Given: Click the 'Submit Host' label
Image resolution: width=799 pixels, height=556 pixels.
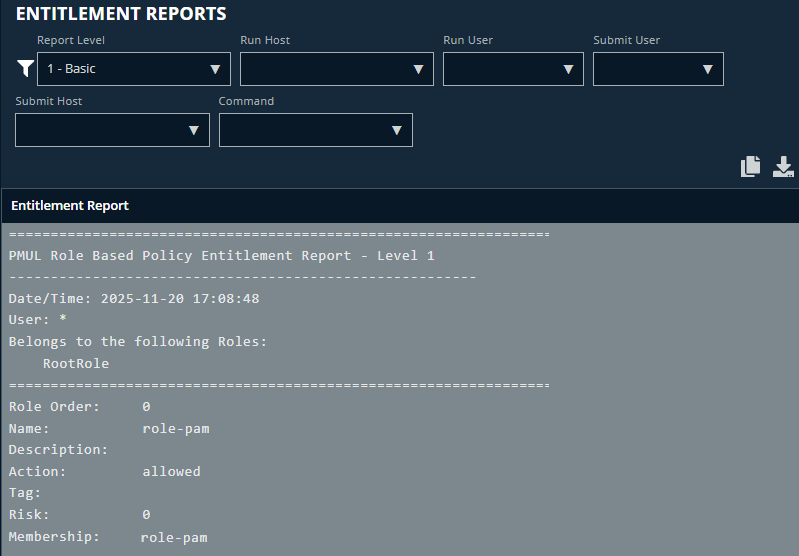Looking at the screenshot, I should point(48,101).
